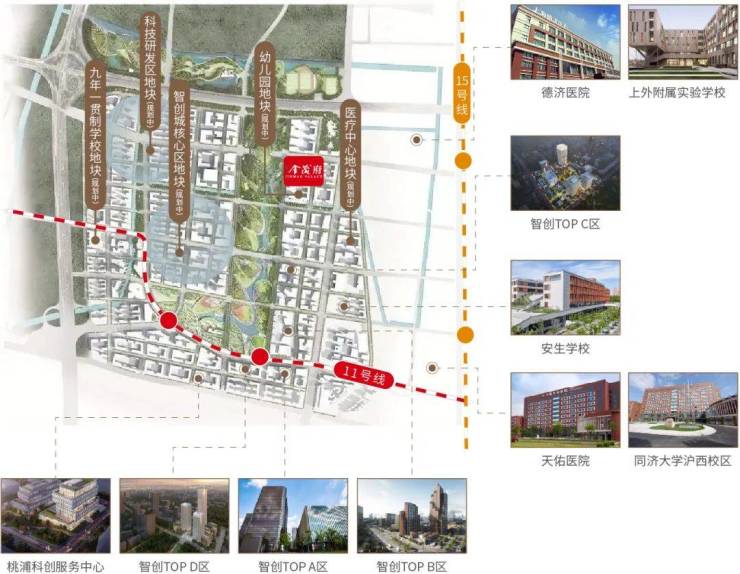This screenshot has height=574, width=740.
Task: Click the brown marker linked to 天佑医院 by dashed line
Action: point(431,368)
